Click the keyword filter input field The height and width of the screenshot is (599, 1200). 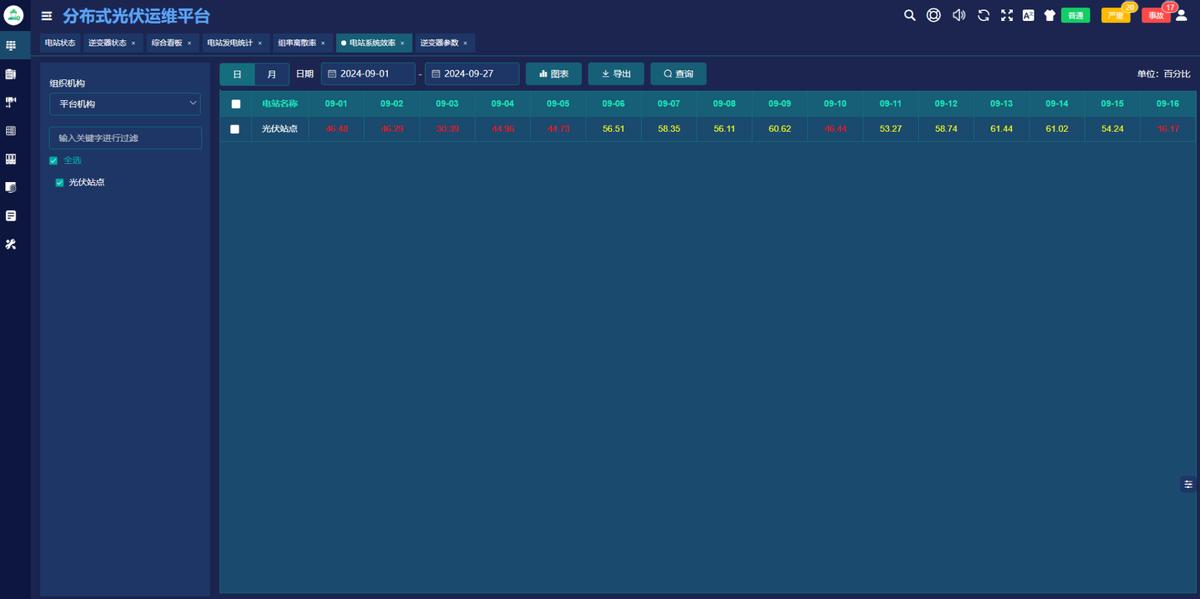pyautogui.click(x=125, y=138)
